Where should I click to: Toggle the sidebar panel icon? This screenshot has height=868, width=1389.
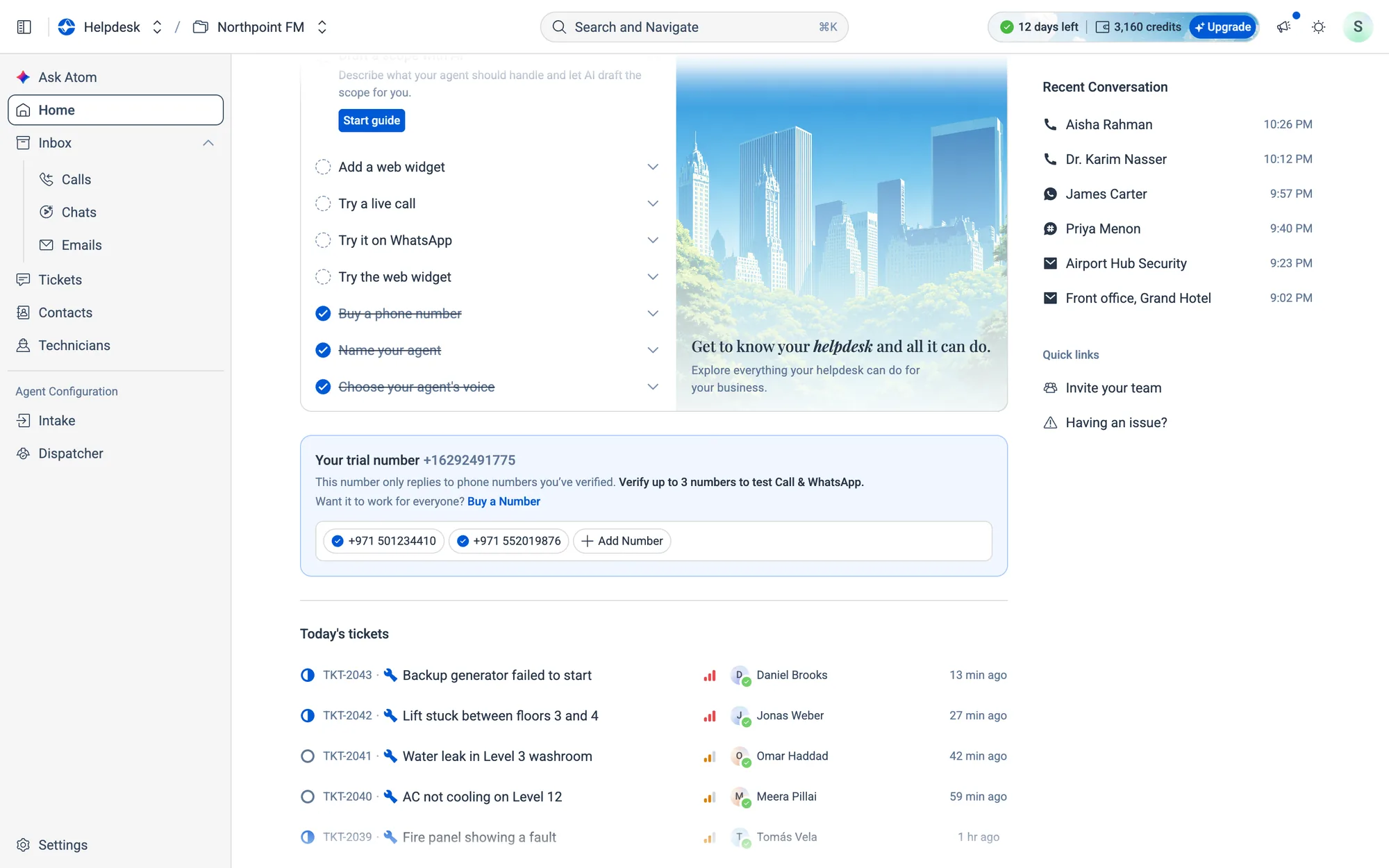coord(24,27)
